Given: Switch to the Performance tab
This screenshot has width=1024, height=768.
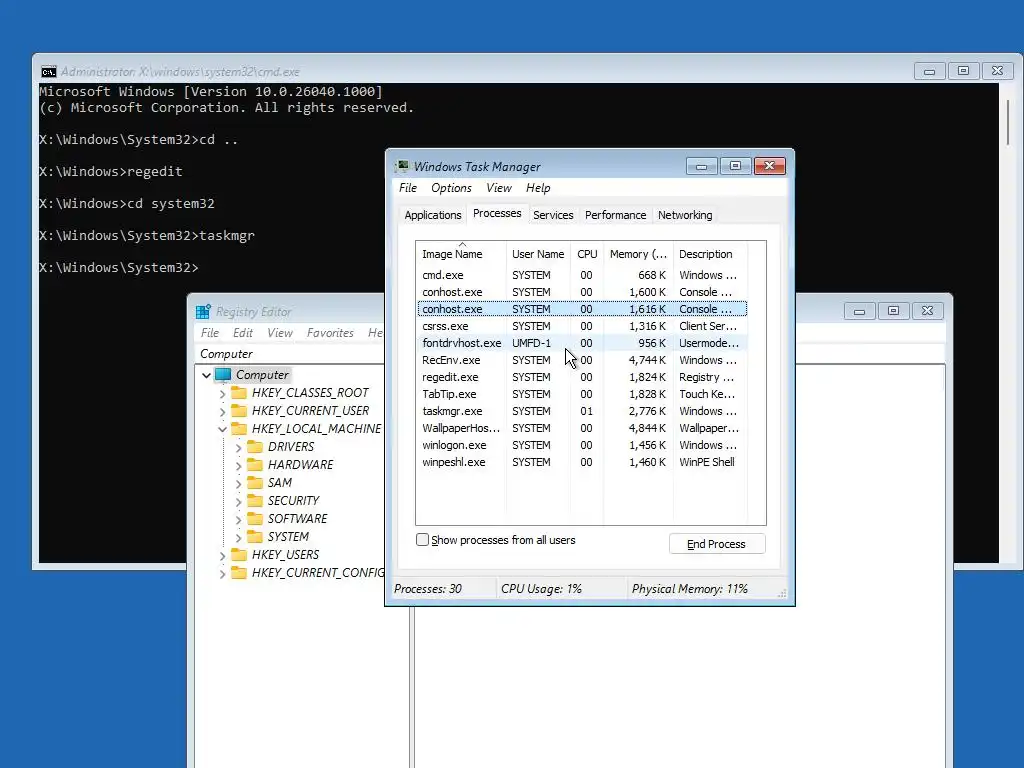Looking at the screenshot, I should [x=615, y=215].
